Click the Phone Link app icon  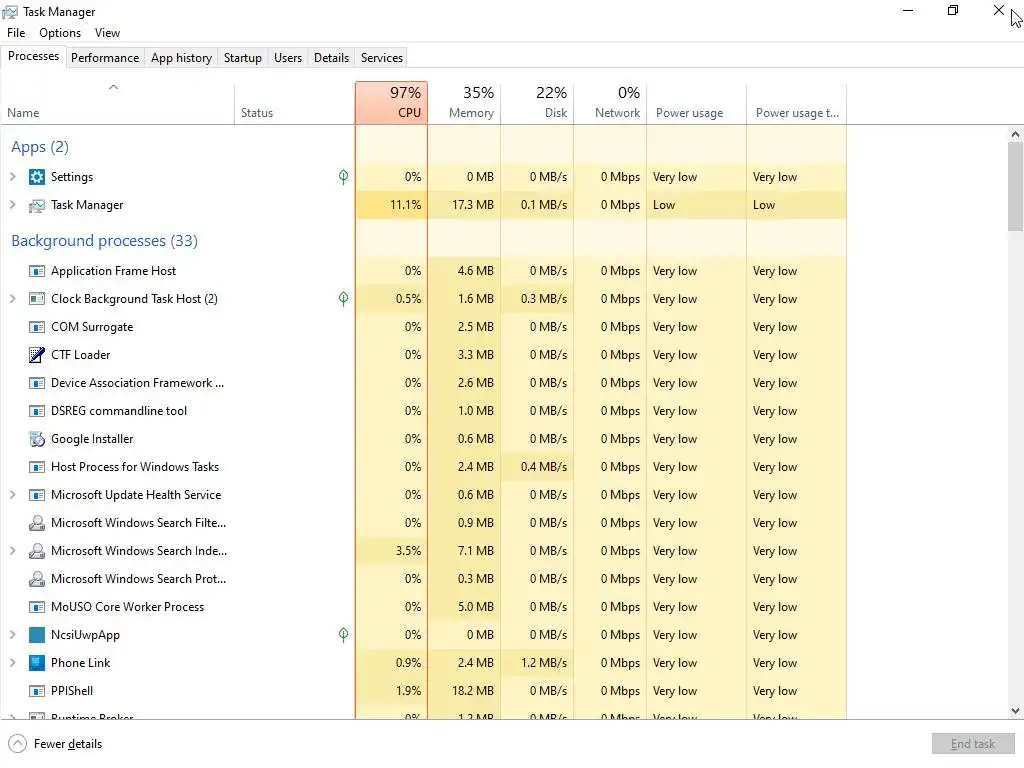point(37,663)
